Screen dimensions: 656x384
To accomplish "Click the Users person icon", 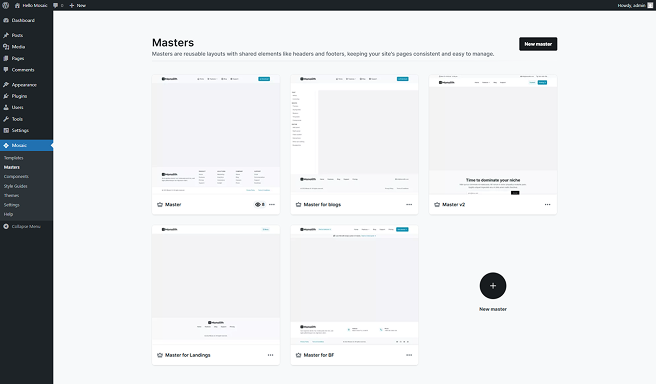I will (x=6, y=108).
